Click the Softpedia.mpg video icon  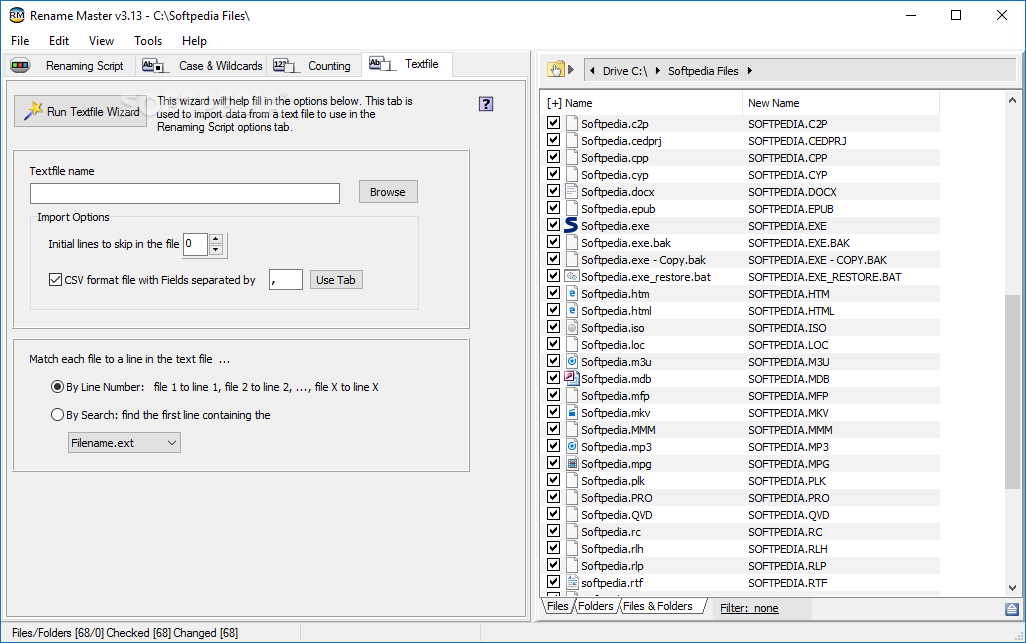pyautogui.click(x=571, y=463)
